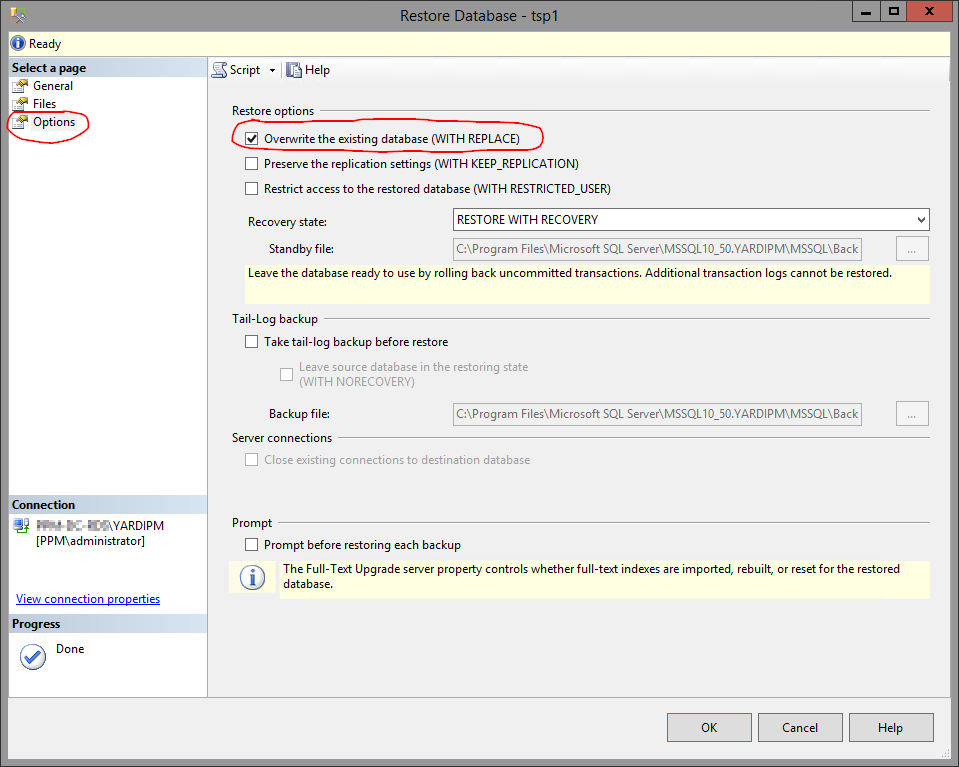Check Close existing connections to destination database
This screenshot has width=959, height=767.
pyautogui.click(x=251, y=459)
